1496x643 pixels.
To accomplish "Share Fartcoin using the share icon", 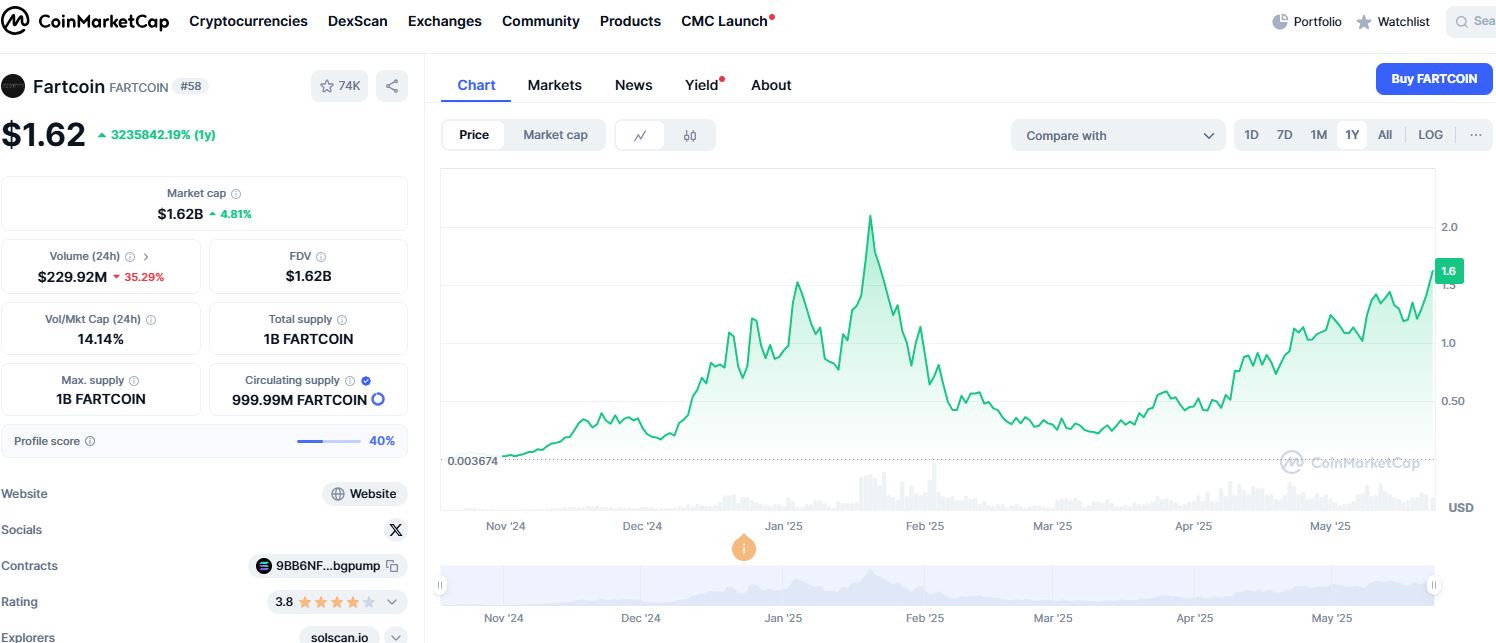I will 392,86.
